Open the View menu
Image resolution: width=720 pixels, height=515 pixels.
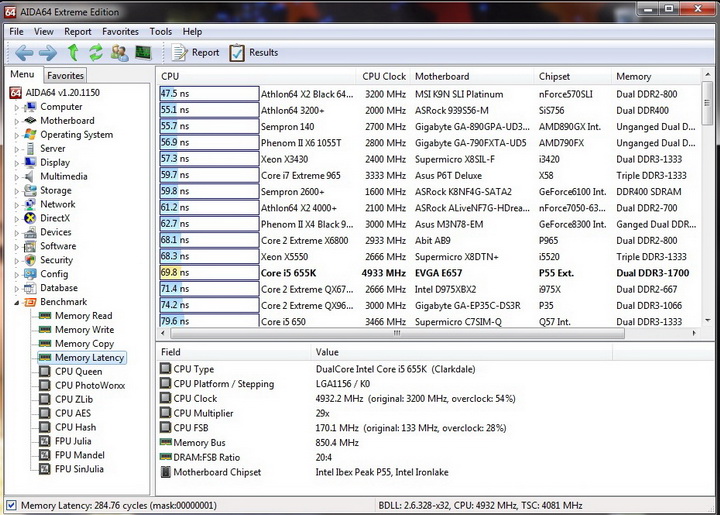[44, 32]
